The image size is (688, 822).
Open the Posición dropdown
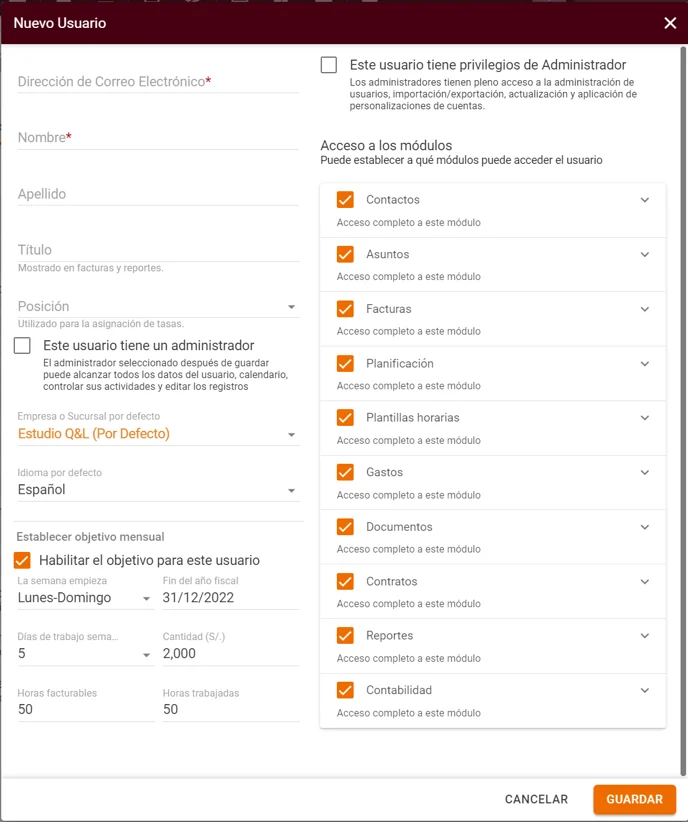pyautogui.click(x=158, y=307)
